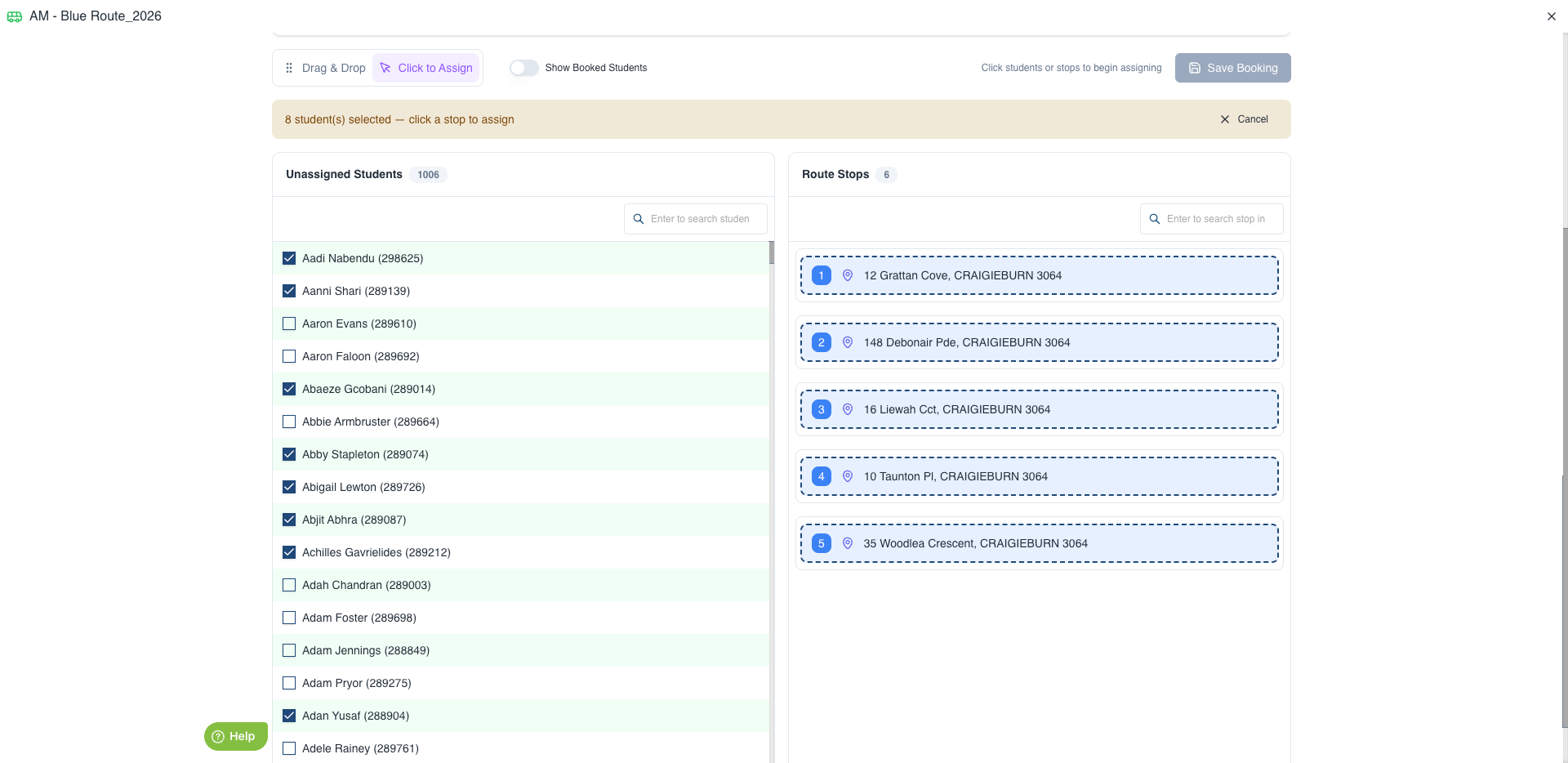Close the Blue Route dialog
Screen dimensions: 1568x763
click(x=1551, y=16)
